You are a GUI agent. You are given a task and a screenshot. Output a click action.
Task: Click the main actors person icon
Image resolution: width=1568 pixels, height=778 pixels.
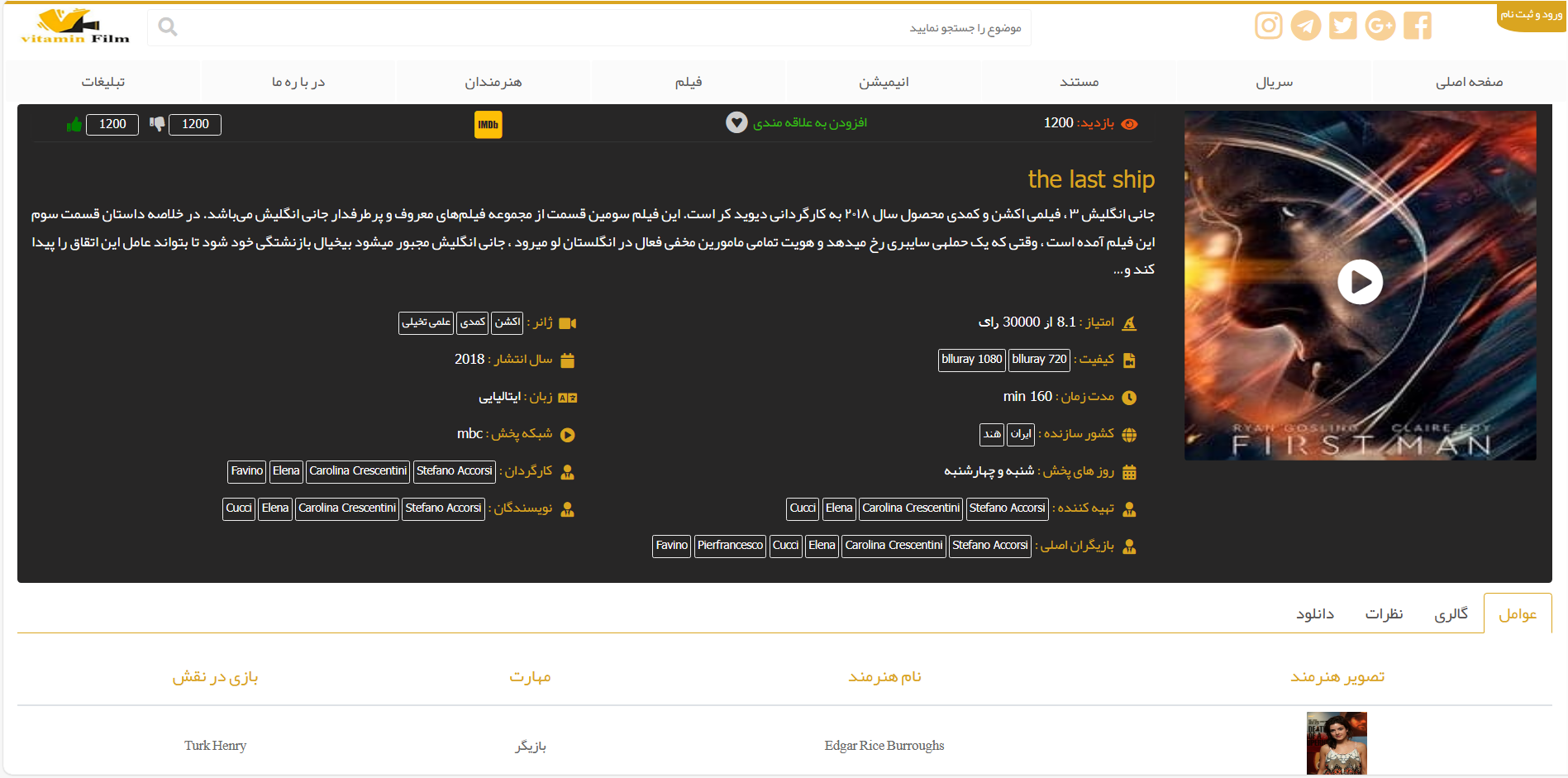click(x=1129, y=547)
